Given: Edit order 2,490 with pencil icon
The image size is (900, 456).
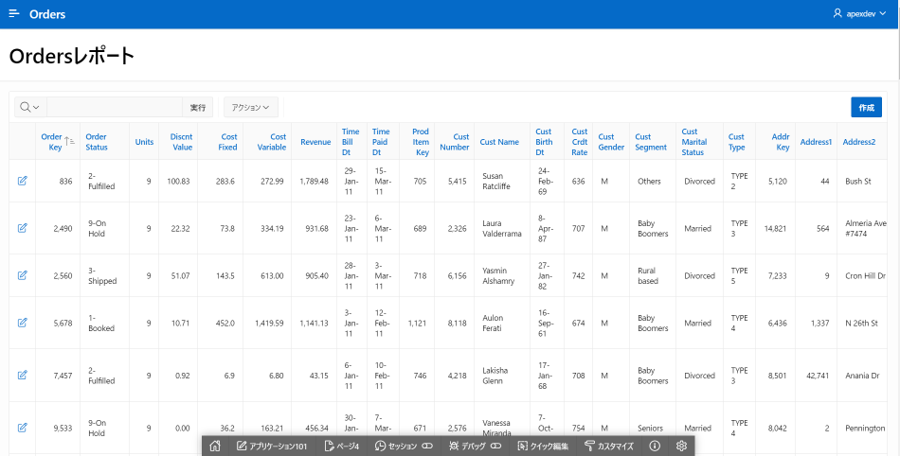Looking at the screenshot, I should pyautogui.click(x=22, y=228).
